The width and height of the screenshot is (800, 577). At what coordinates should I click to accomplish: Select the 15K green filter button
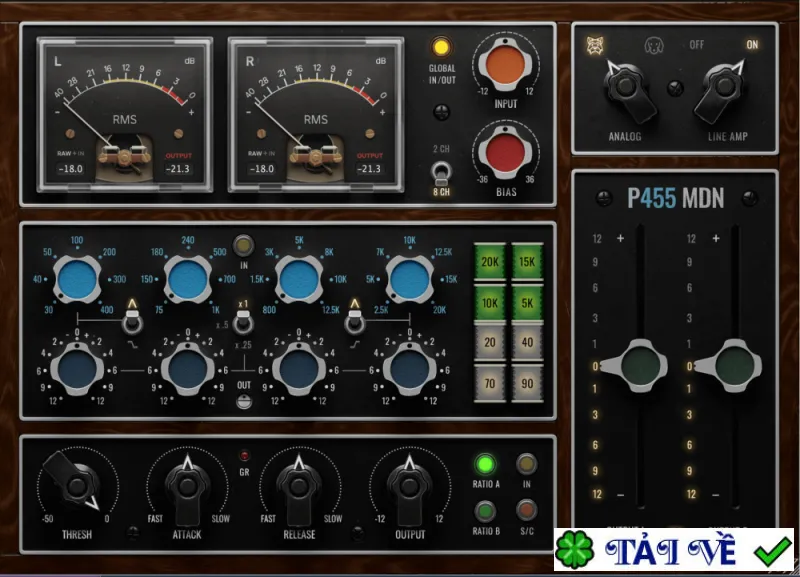point(527,262)
